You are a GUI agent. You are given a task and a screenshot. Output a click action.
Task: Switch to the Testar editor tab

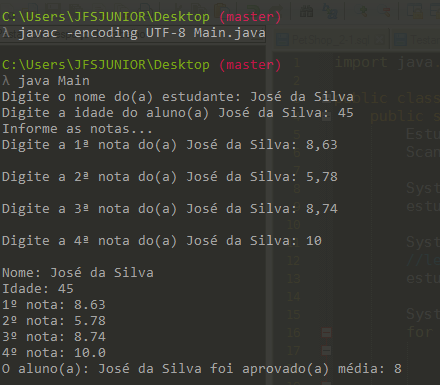pyautogui.click(x=417, y=40)
